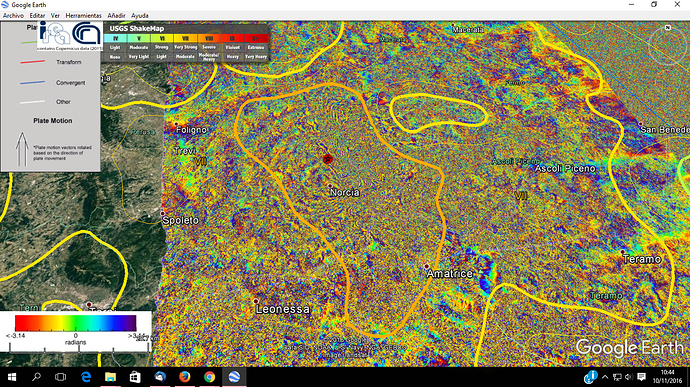Open Windows Store from taskbar
The width and height of the screenshot is (690, 387).
click(x=135, y=377)
